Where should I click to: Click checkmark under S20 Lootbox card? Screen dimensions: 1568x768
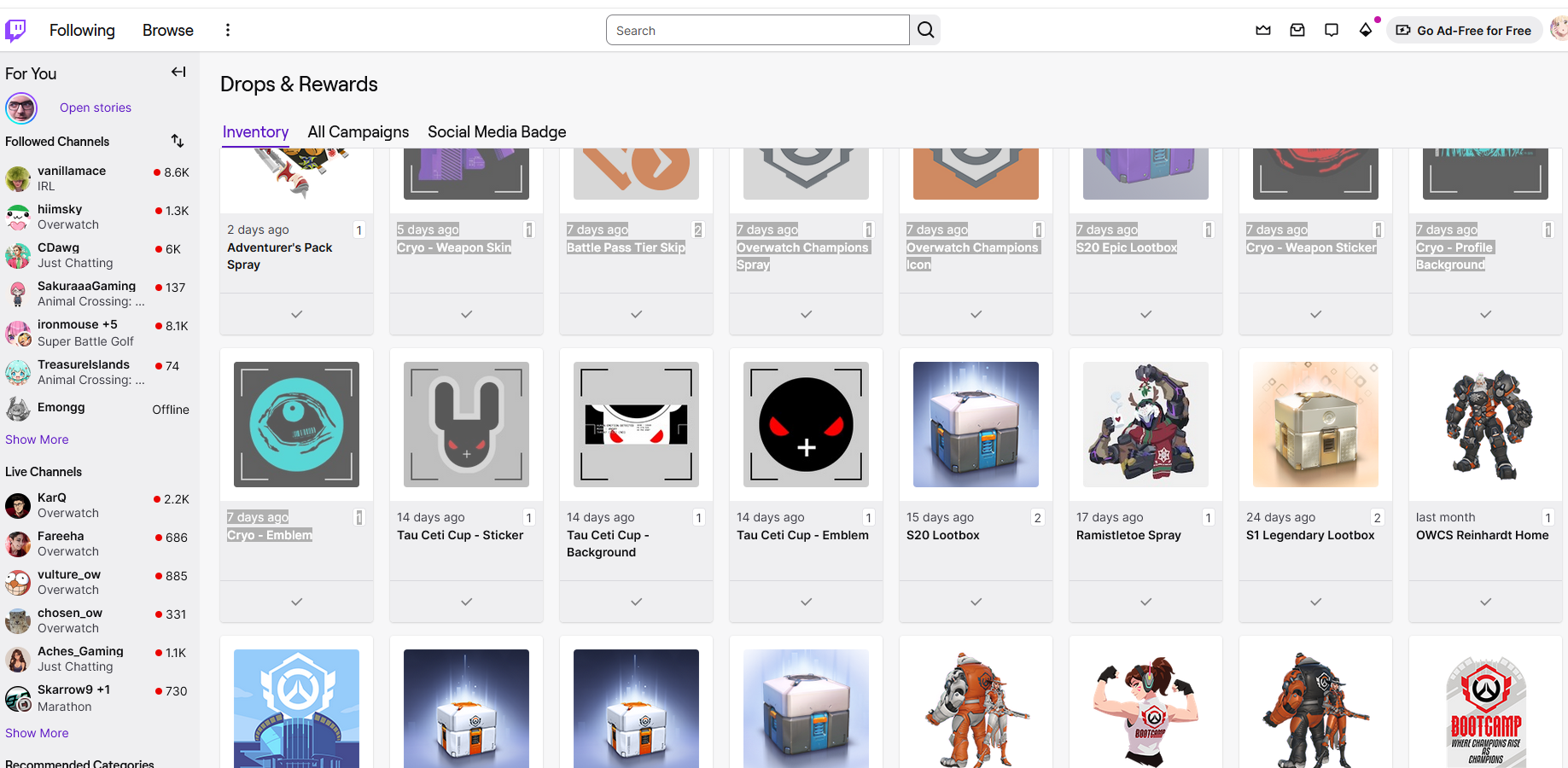click(x=976, y=602)
